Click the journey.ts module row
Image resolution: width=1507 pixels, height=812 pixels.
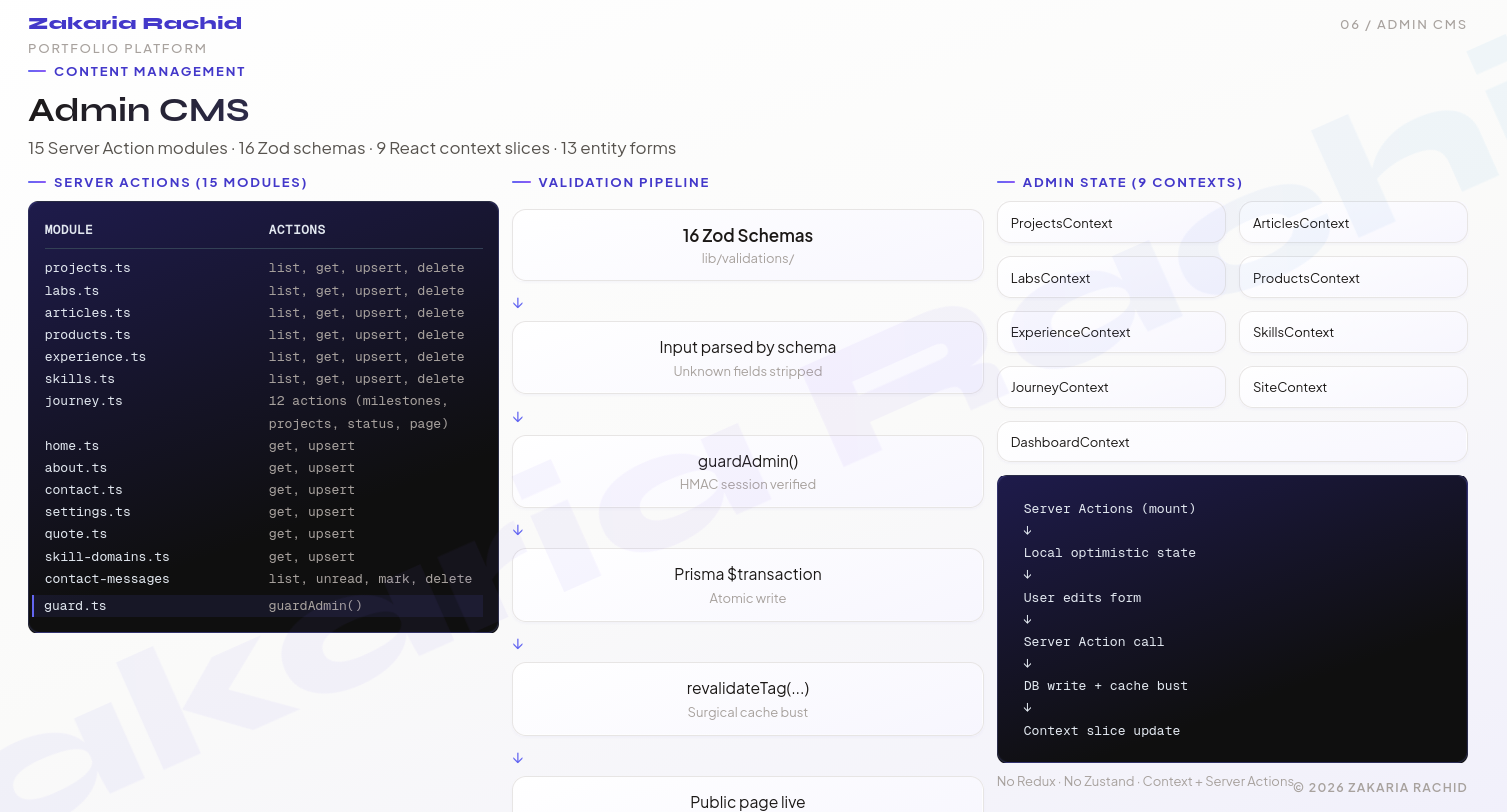coord(263,412)
